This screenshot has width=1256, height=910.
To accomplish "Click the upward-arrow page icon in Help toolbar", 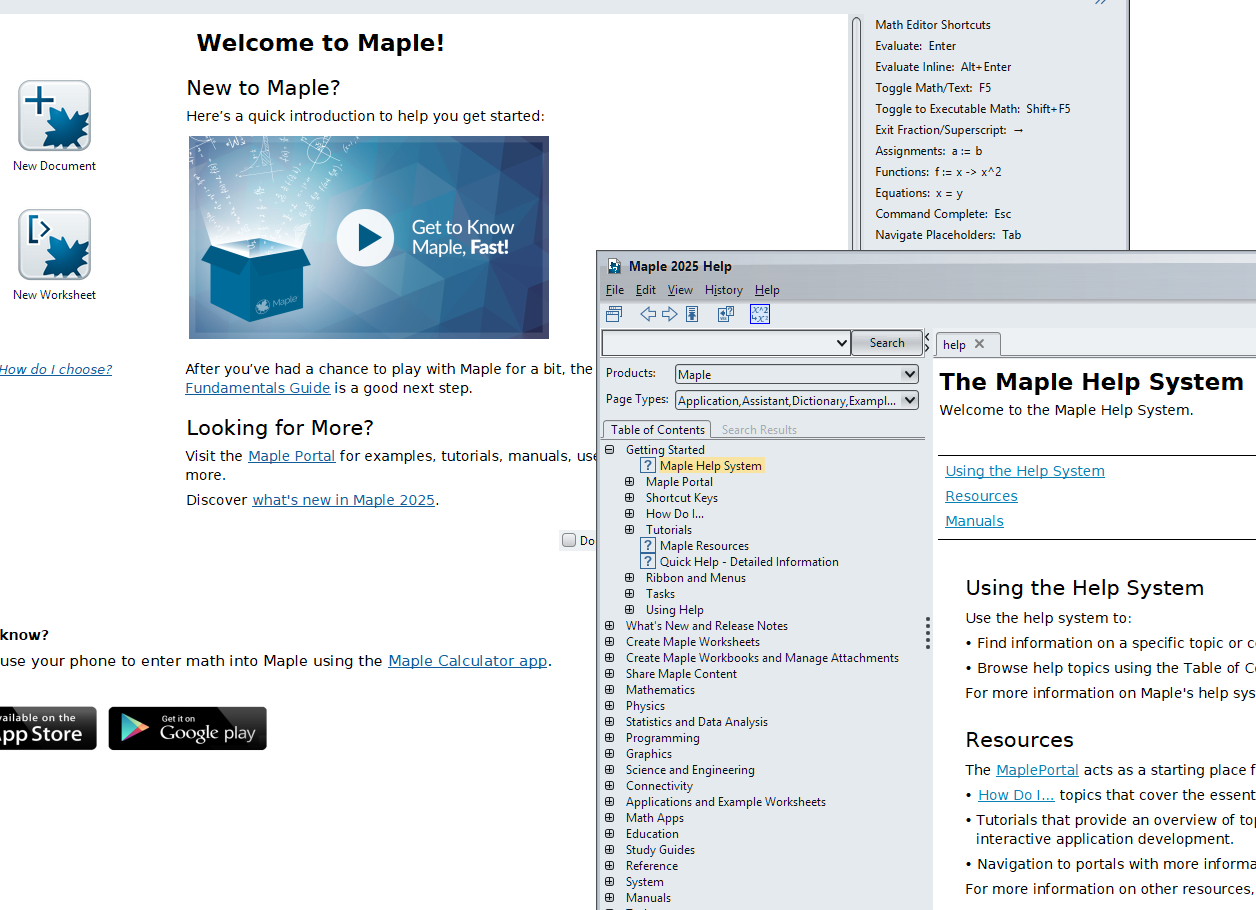I will pos(691,314).
